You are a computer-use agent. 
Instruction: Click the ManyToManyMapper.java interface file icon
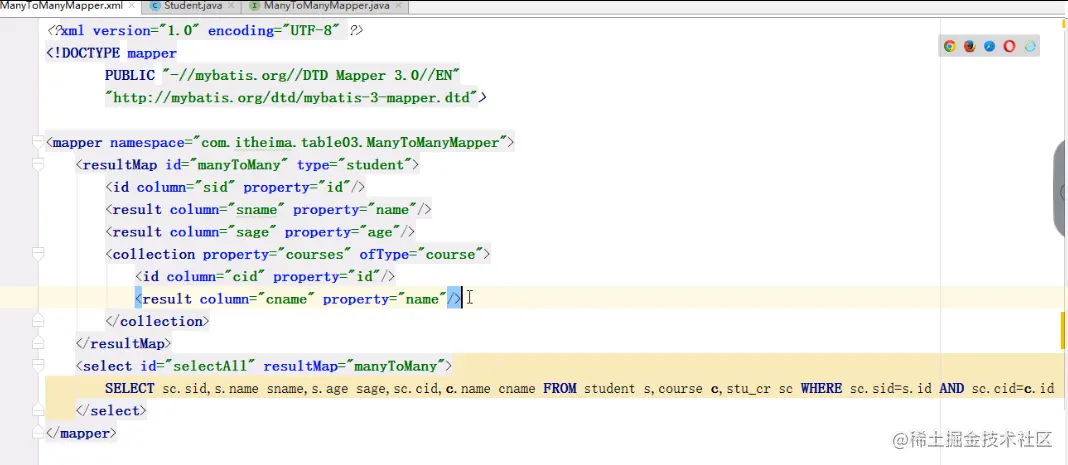pos(255,6)
